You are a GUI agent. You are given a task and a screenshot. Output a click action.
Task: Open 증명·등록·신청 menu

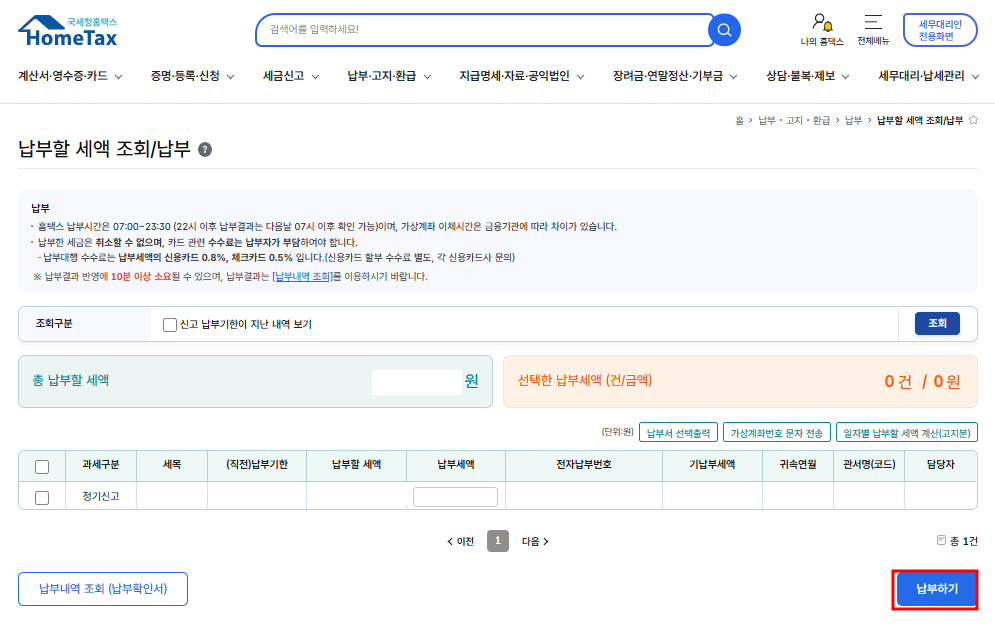click(x=192, y=75)
